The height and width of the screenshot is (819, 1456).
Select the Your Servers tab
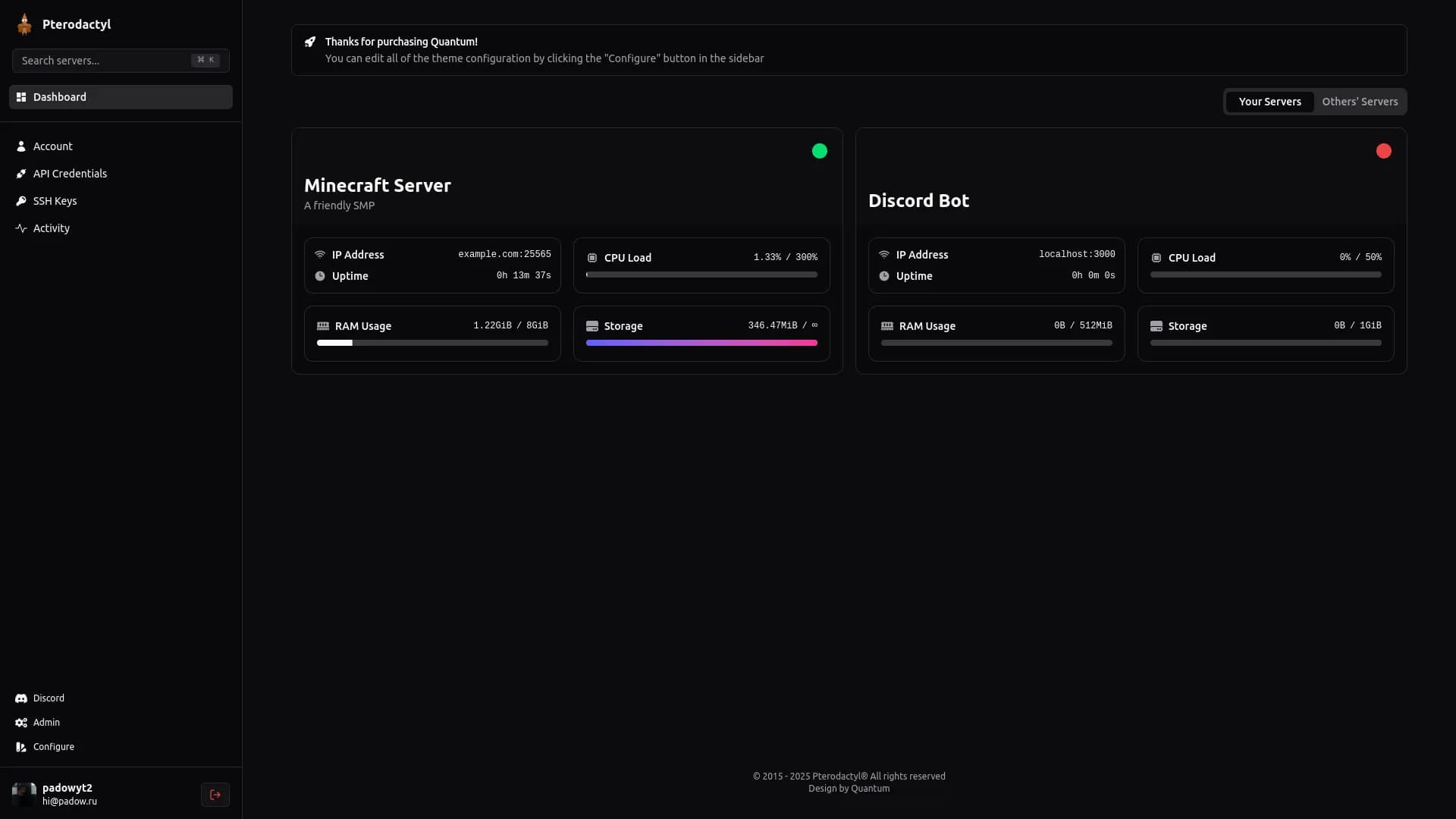pyautogui.click(x=1269, y=101)
